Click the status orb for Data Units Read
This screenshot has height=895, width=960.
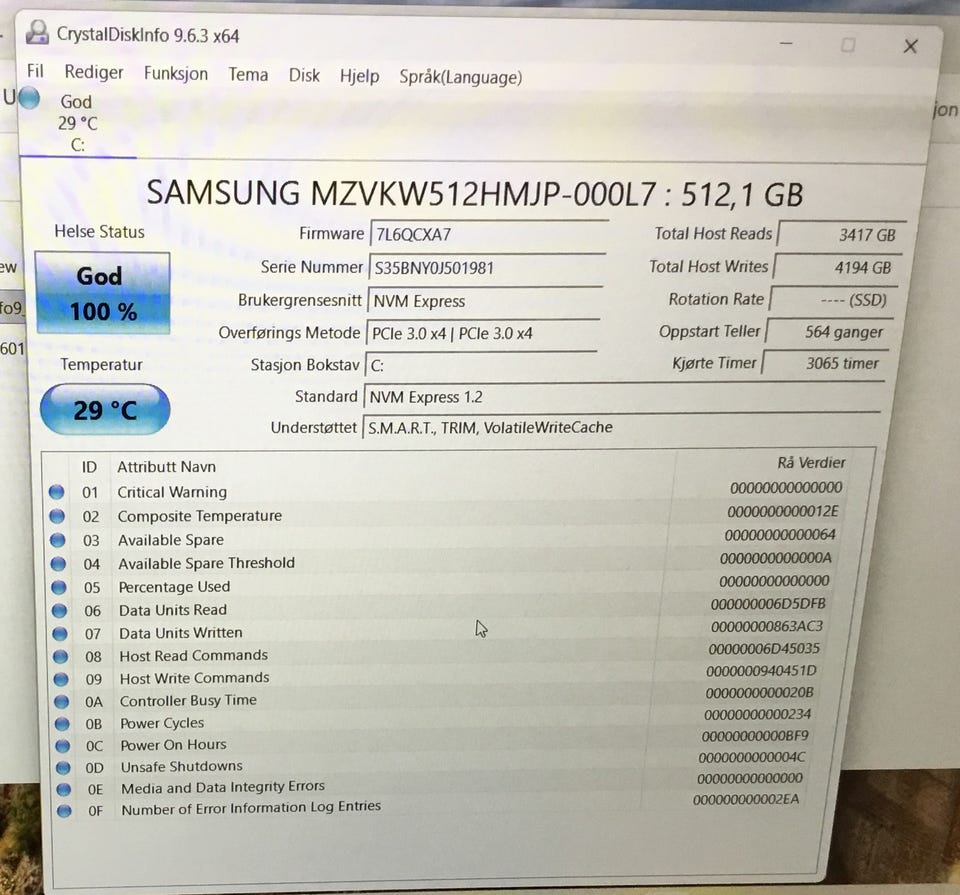click(59, 610)
